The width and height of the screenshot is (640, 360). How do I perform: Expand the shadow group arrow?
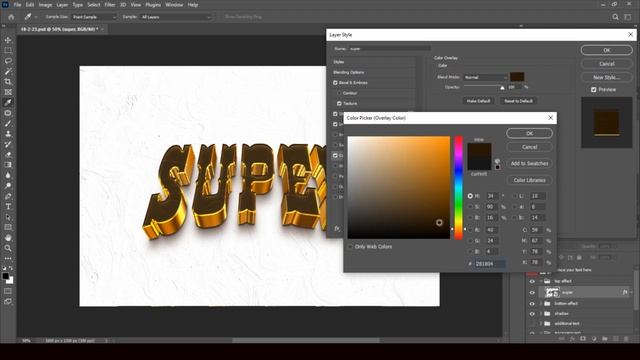[x=541, y=314]
